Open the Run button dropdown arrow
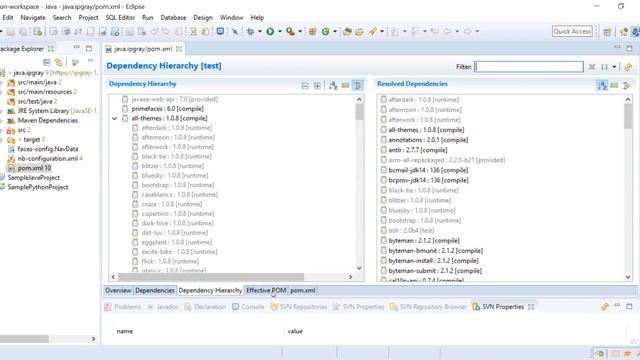Viewport: 640px width, 360px height. coord(280,31)
